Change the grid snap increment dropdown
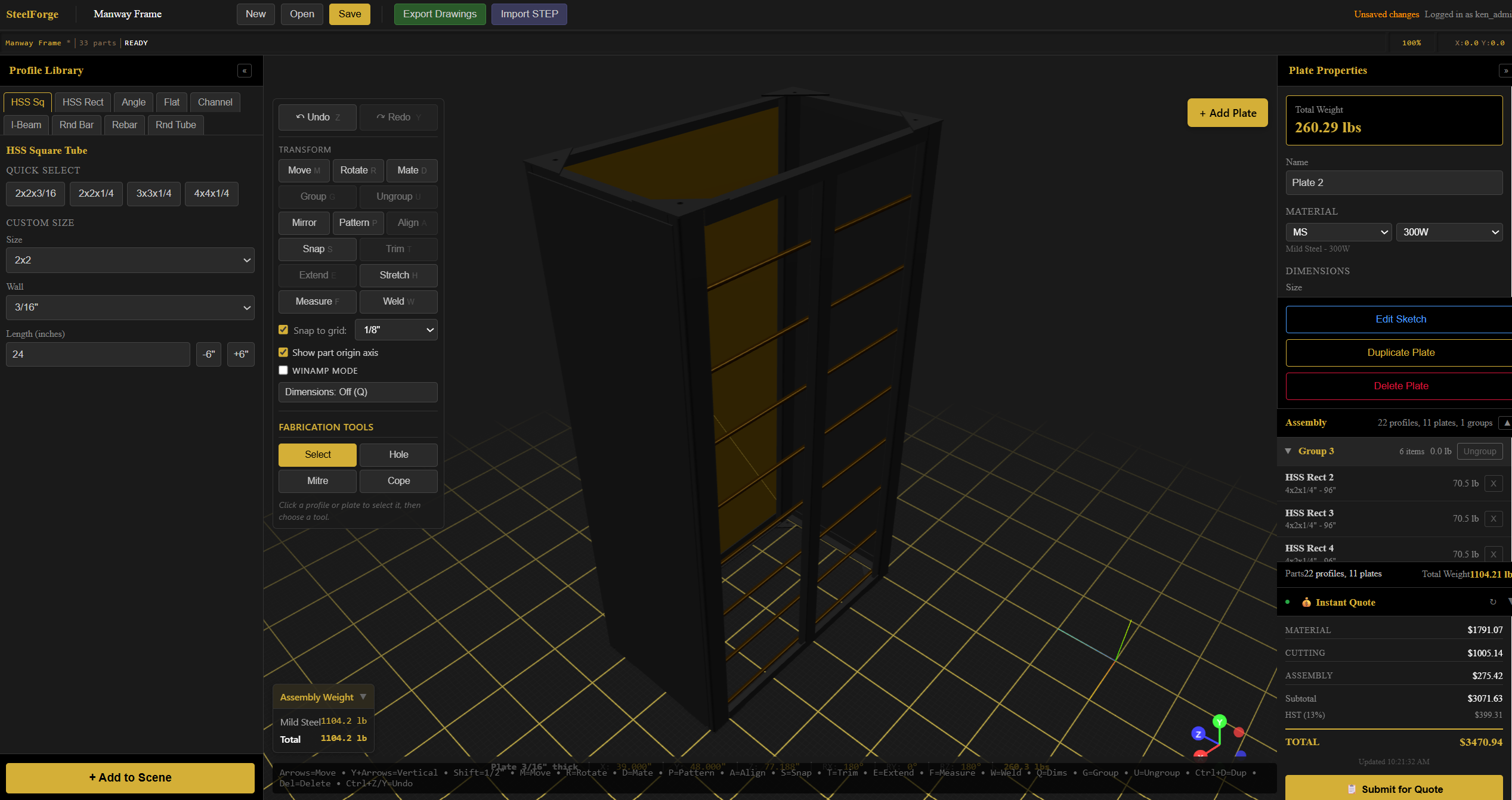 point(395,330)
